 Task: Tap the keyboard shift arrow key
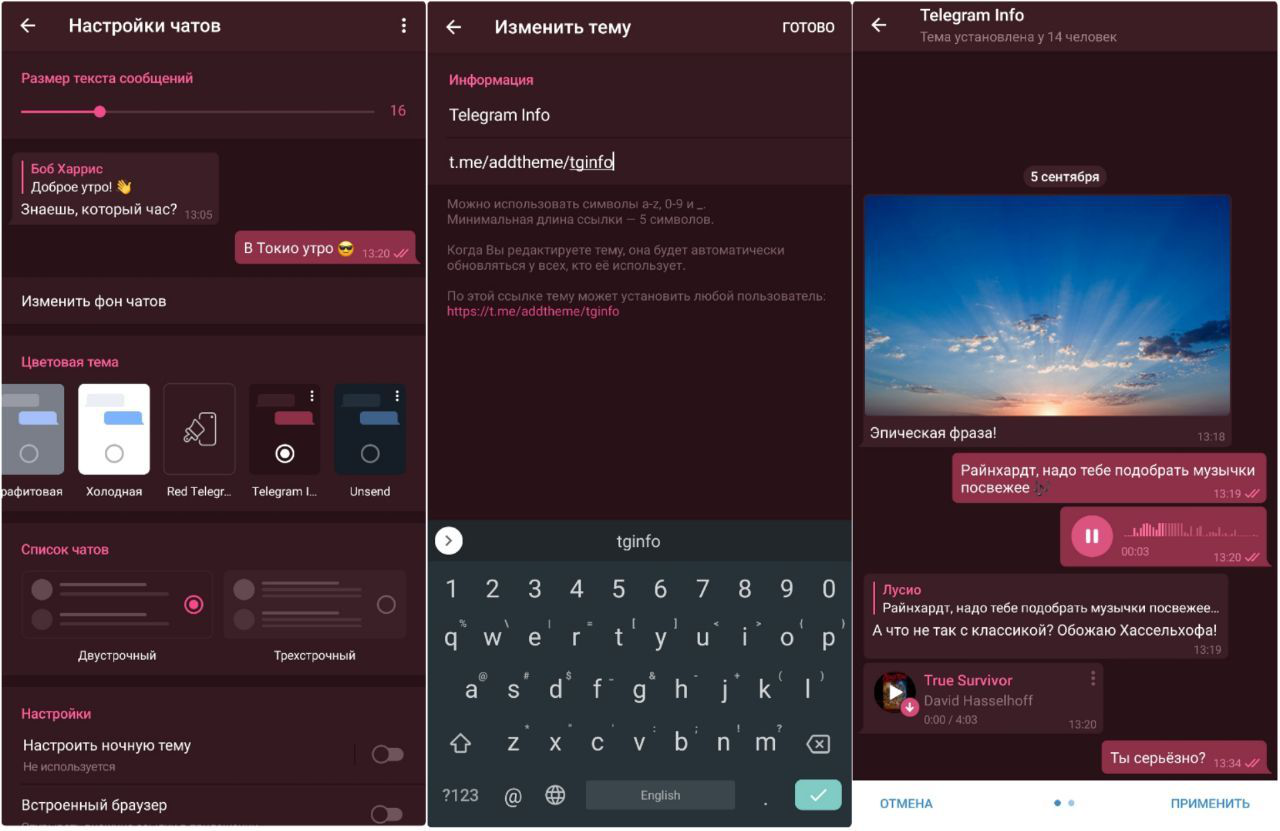point(460,743)
